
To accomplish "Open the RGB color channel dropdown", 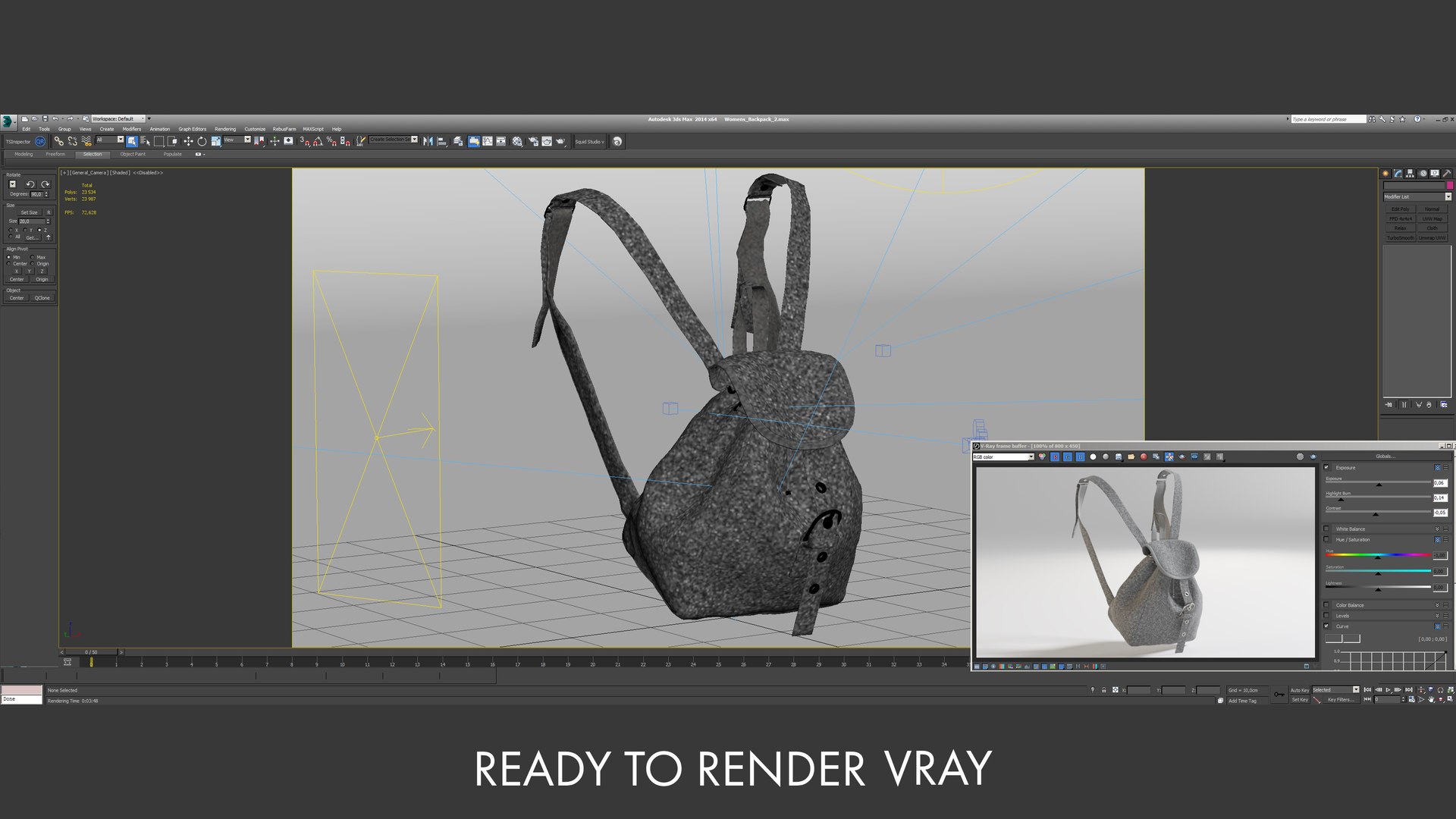I will [1003, 457].
